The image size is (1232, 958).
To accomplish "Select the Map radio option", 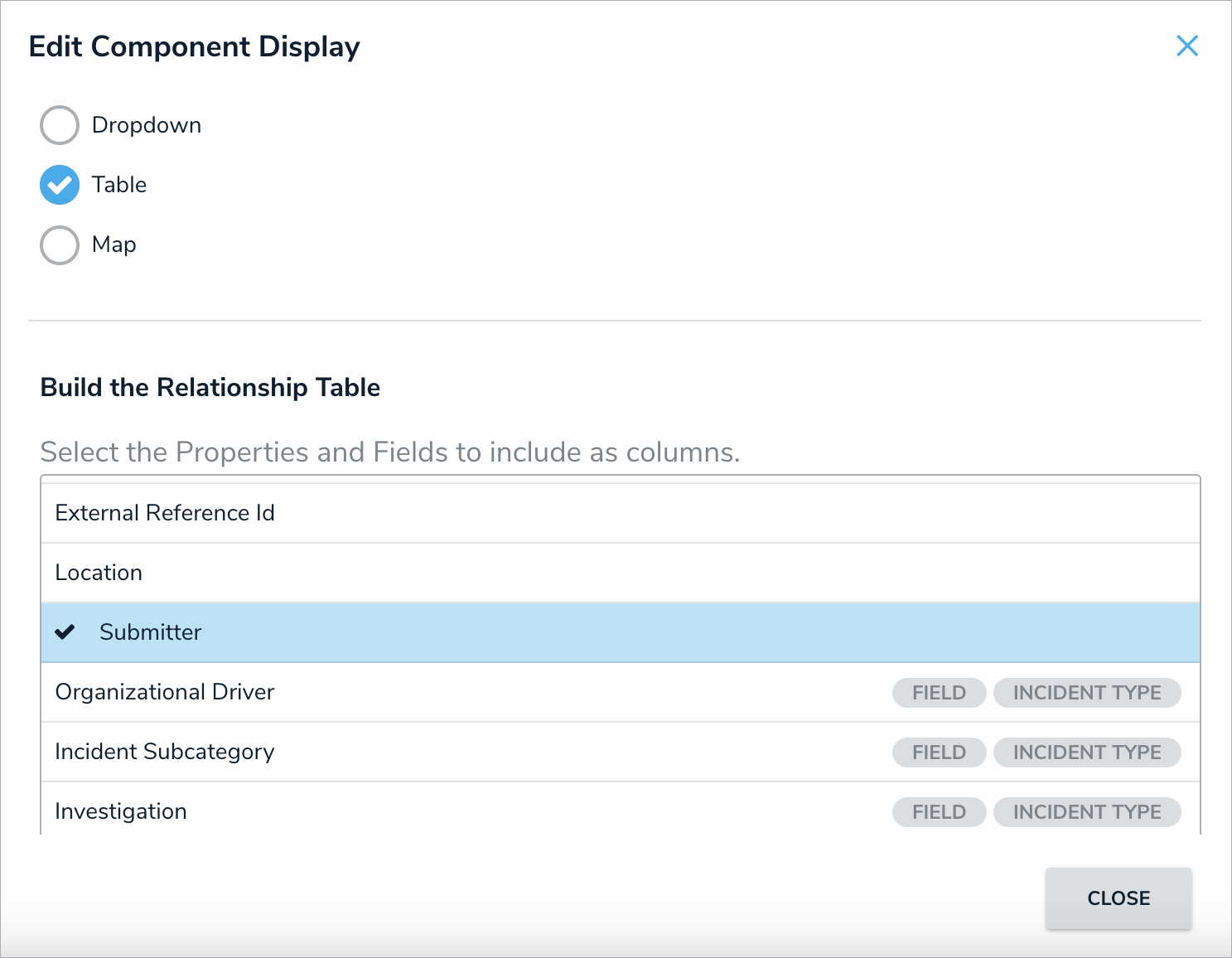I will [60, 245].
